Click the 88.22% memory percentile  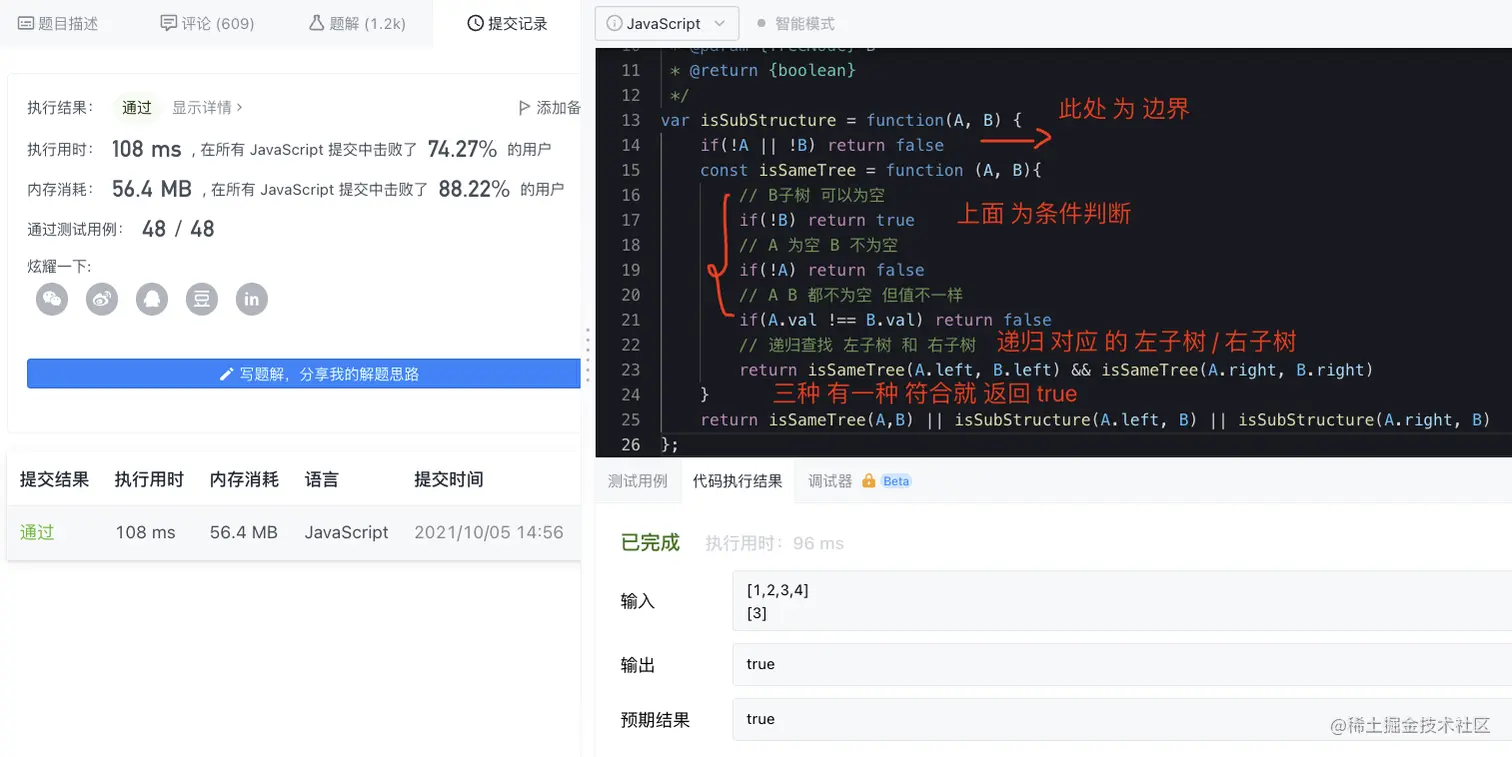tap(474, 189)
